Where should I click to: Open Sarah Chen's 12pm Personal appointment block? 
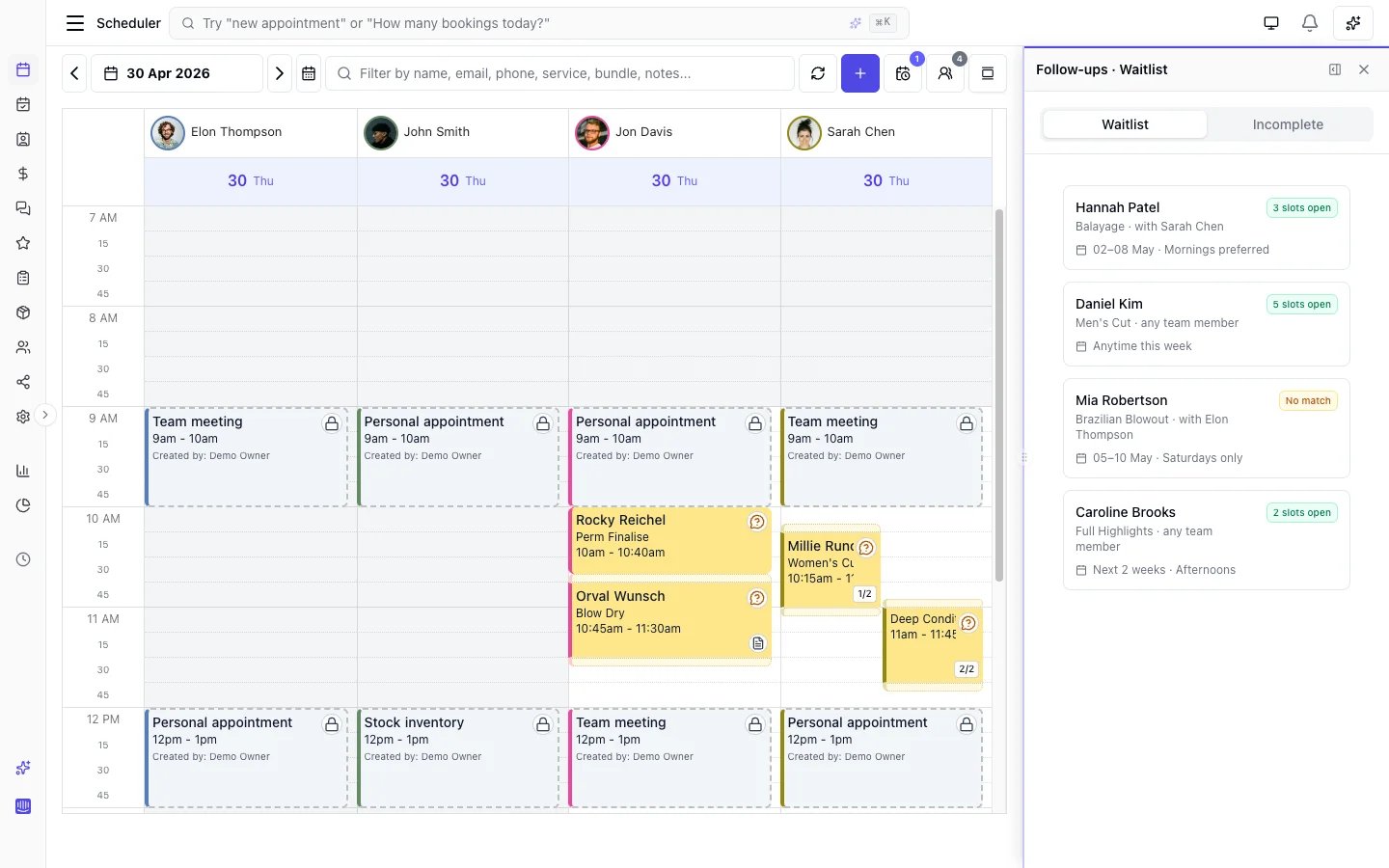click(x=882, y=758)
